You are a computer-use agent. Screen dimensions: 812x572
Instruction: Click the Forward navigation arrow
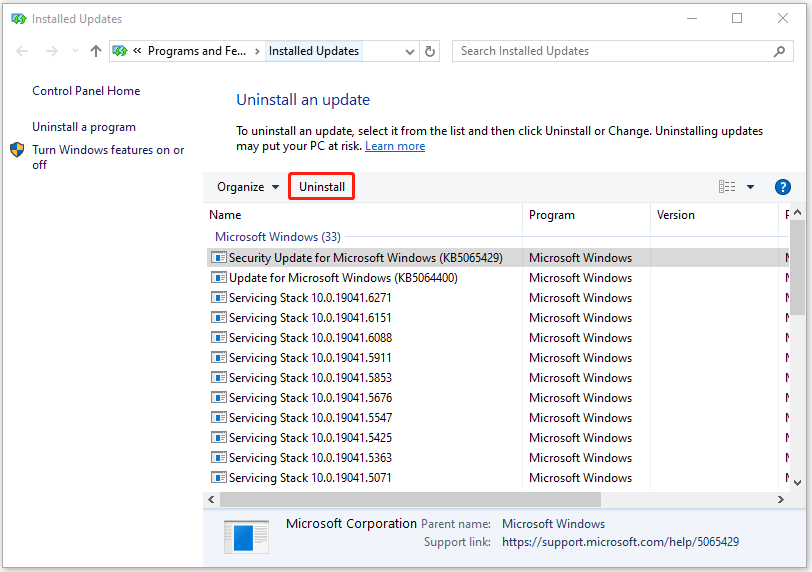coord(52,51)
